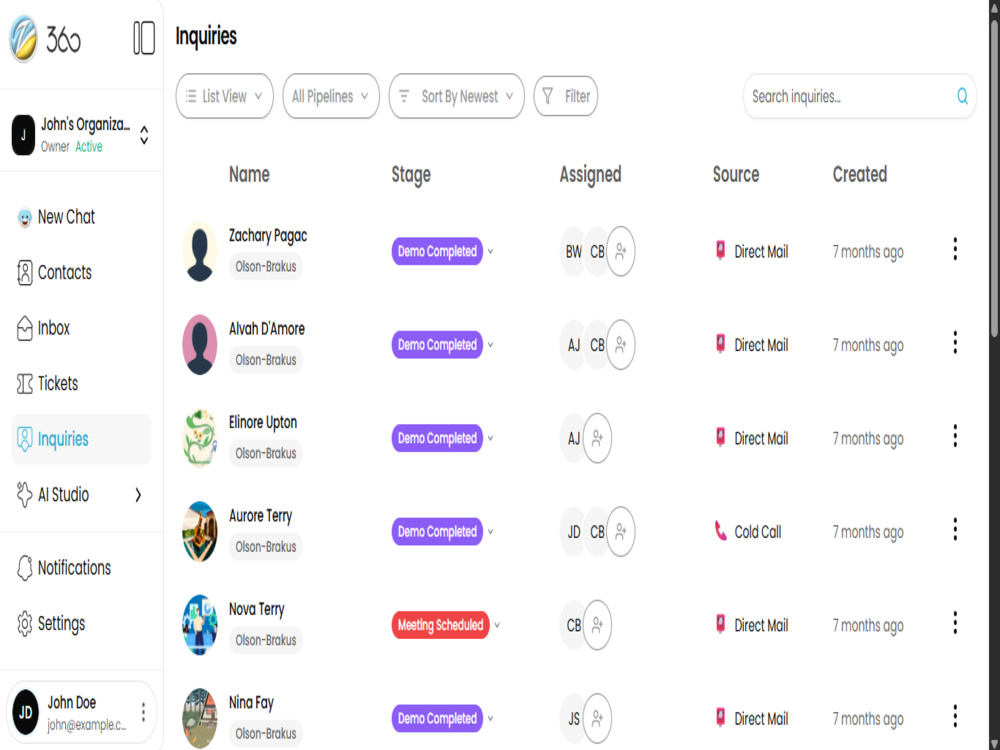Collapse the sidebar panel icon
Image resolution: width=1000 pixels, height=750 pixels.
point(144,38)
